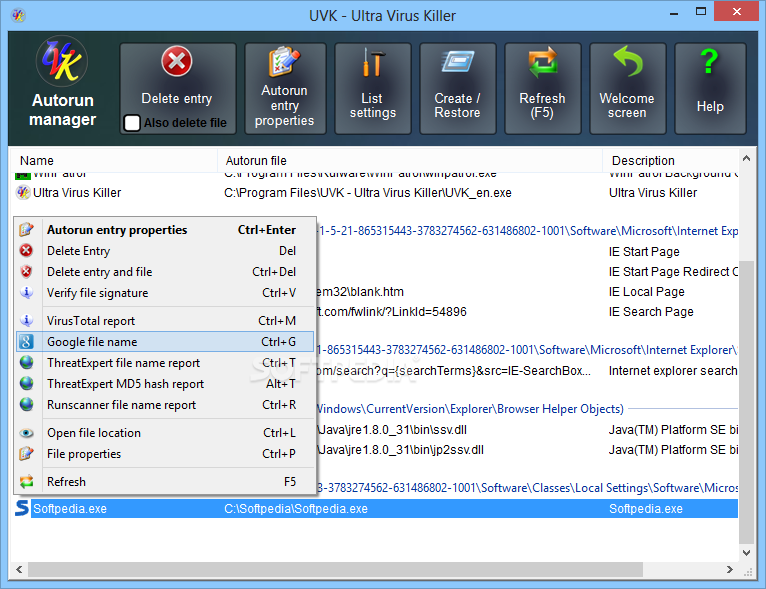The height and width of the screenshot is (589, 766).
Task: Open Help with green question mark
Action: coord(710,88)
